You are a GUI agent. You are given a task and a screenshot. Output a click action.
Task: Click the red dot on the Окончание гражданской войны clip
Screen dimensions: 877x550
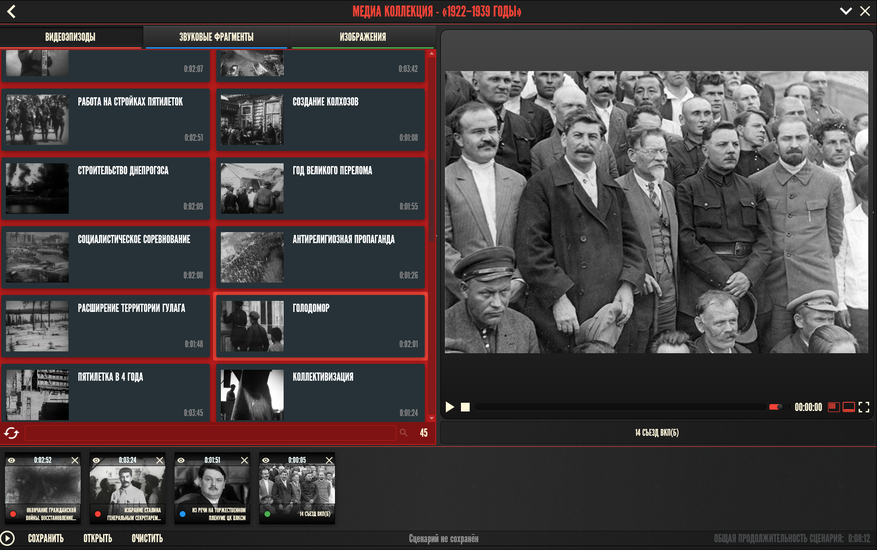pos(13,514)
